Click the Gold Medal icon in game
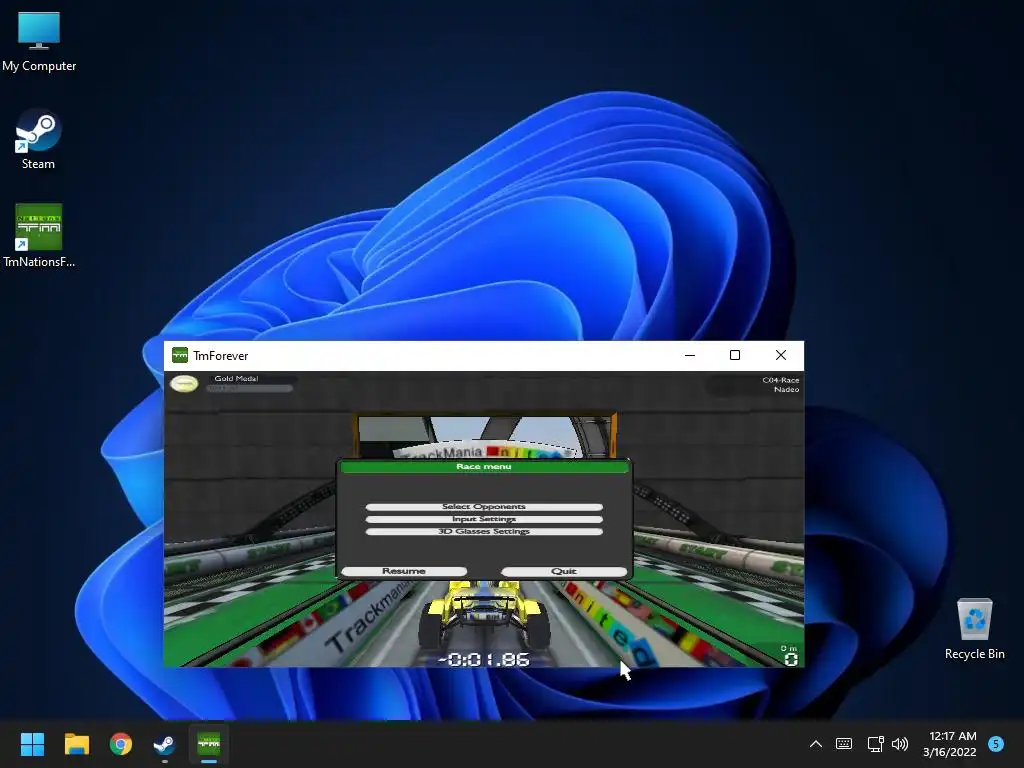Image resolution: width=1024 pixels, height=768 pixels. tap(184, 383)
